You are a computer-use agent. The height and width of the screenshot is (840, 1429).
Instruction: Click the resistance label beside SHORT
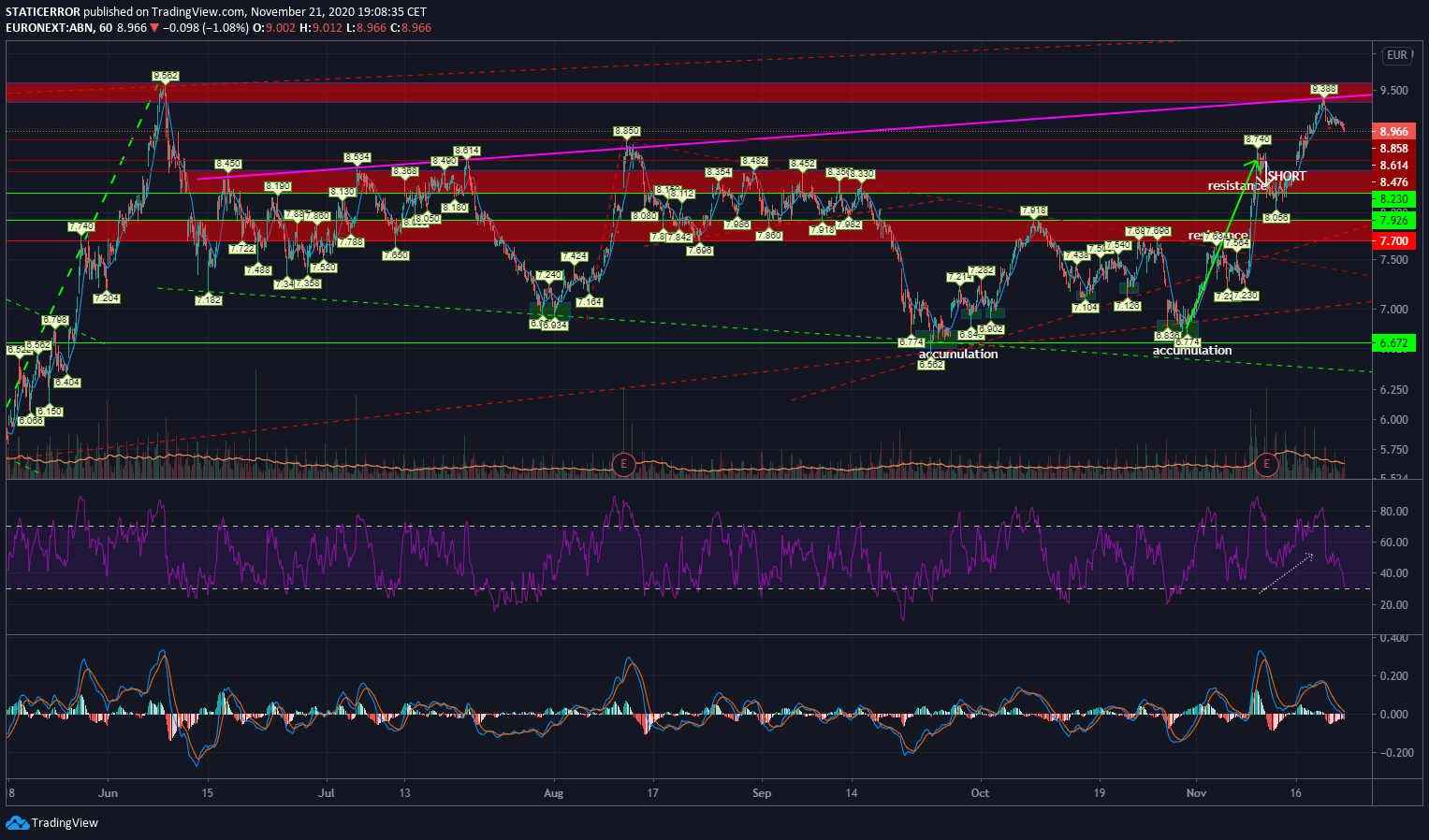tap(1237, 186)
